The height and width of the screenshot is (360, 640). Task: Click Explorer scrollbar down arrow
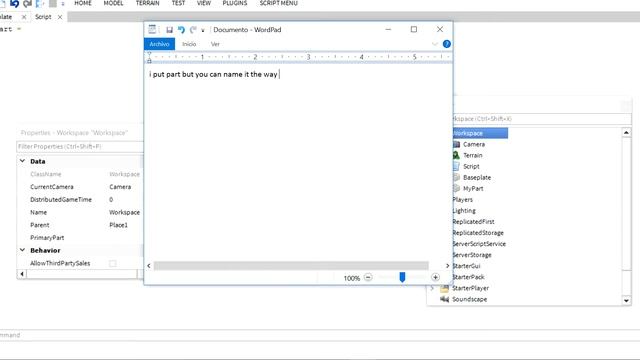coord(627,301)
